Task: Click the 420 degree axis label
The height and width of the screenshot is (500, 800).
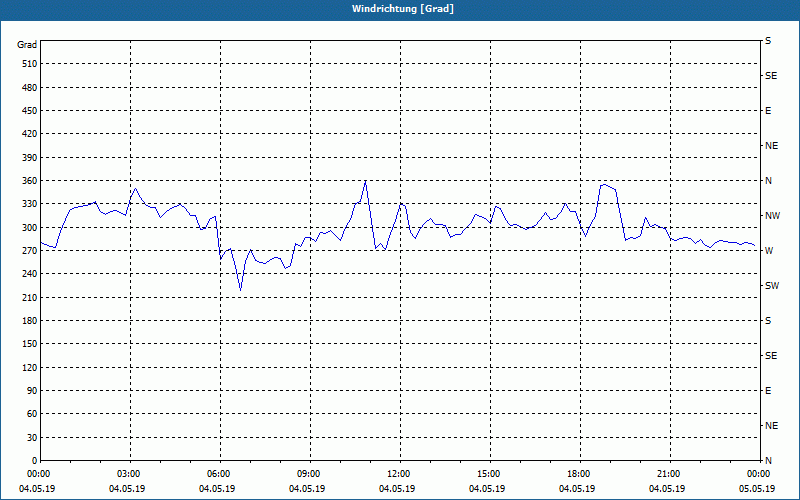Action: pyautogui.click(x=30, y=134)
